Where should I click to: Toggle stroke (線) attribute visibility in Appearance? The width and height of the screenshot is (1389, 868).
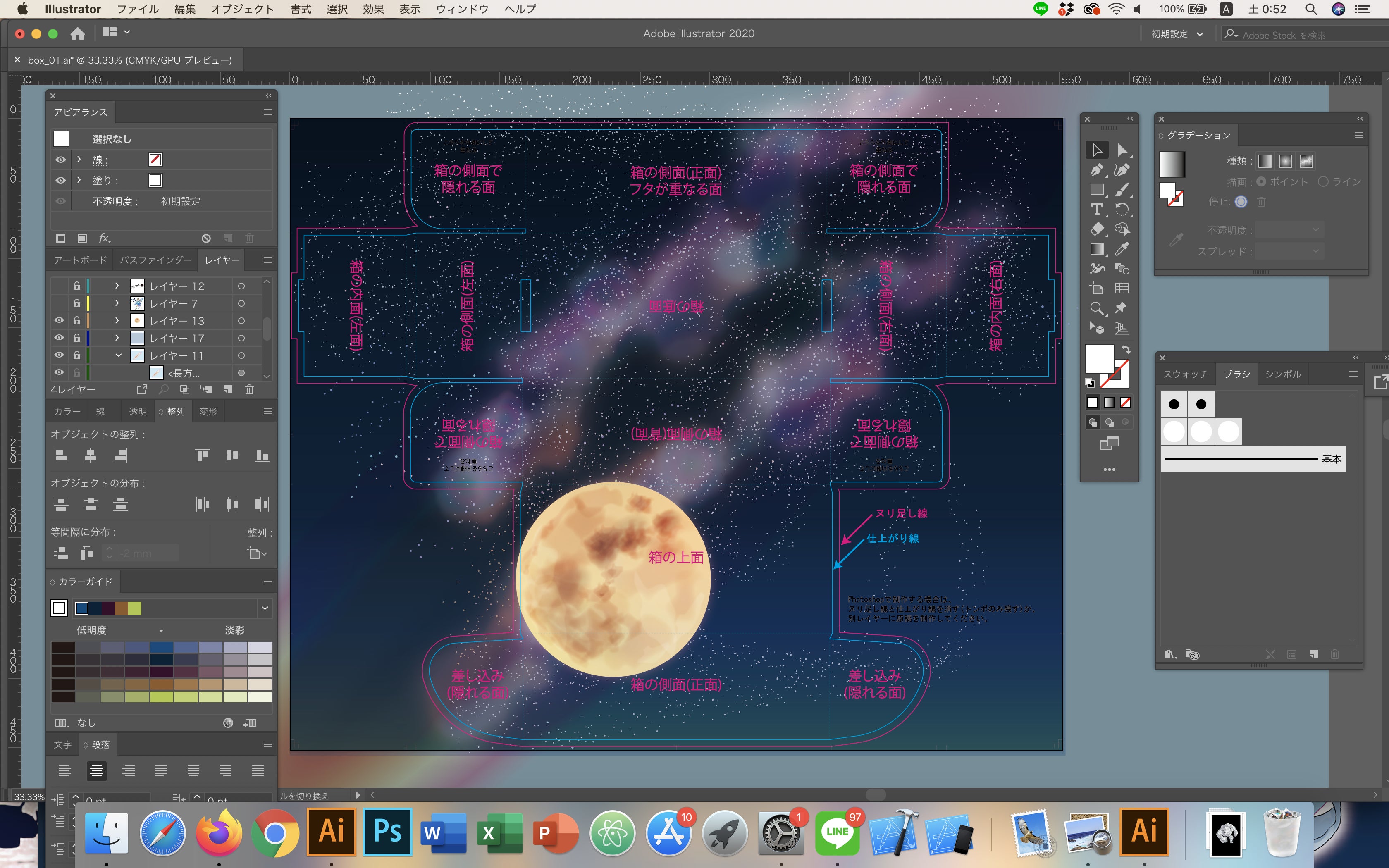click(60, 160)
